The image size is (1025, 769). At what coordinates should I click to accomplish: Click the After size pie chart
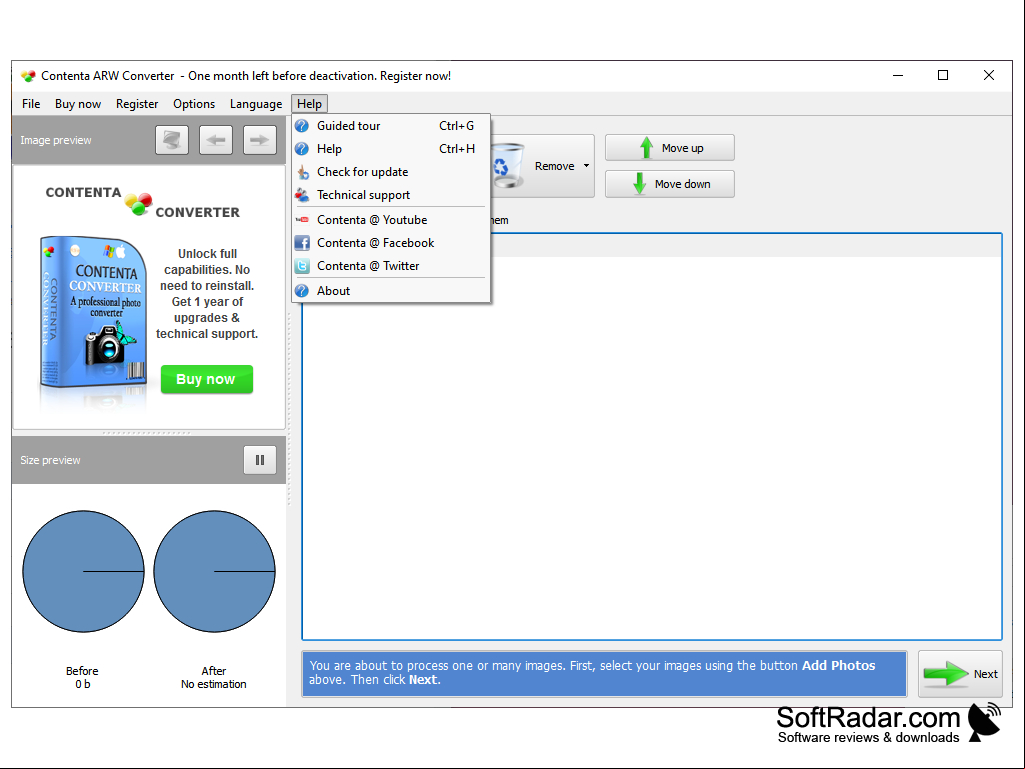coord(214,572)
